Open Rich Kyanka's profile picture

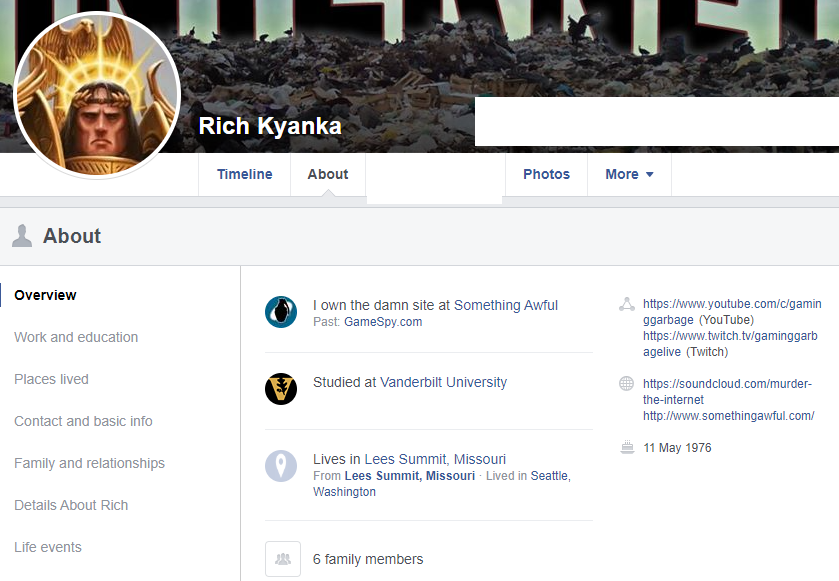click(x=97, y=95)
